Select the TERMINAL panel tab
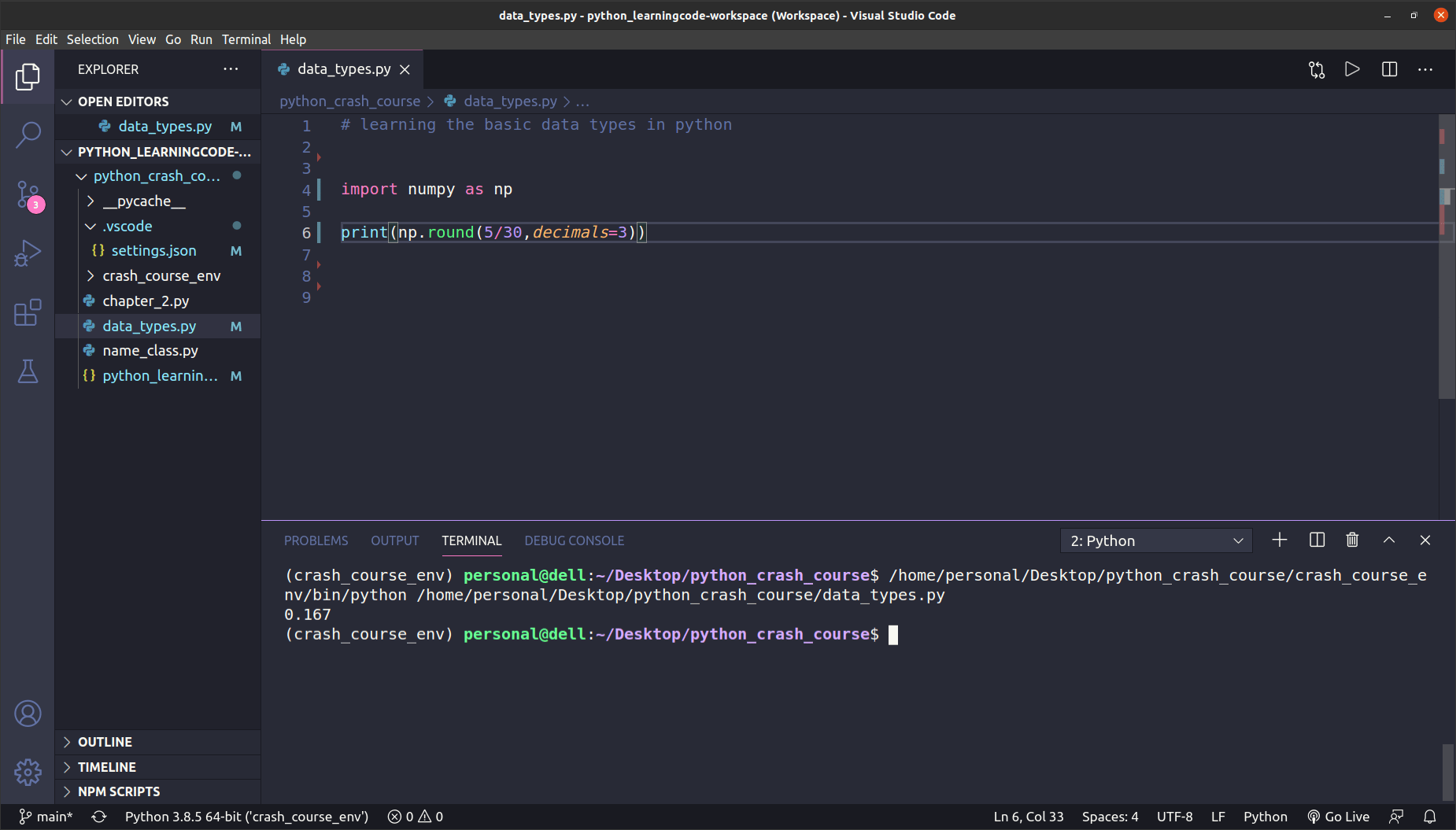The width and height of the screenshot is (1456, 830). [x=471, y=540]
